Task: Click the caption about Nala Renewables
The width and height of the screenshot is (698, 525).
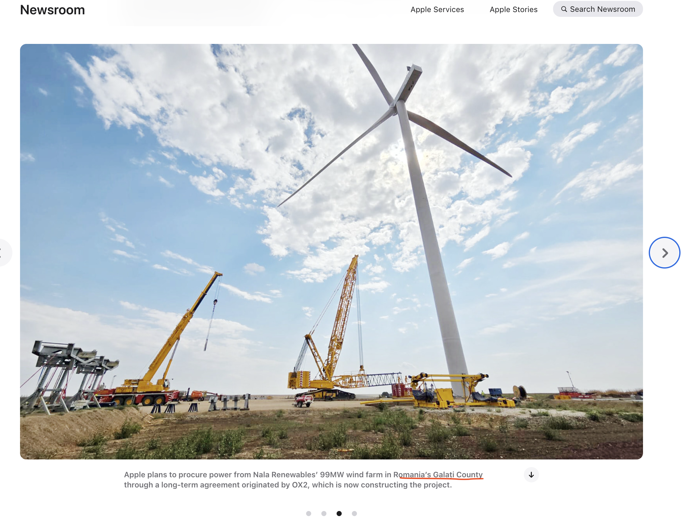Action: tap(290, 480)
